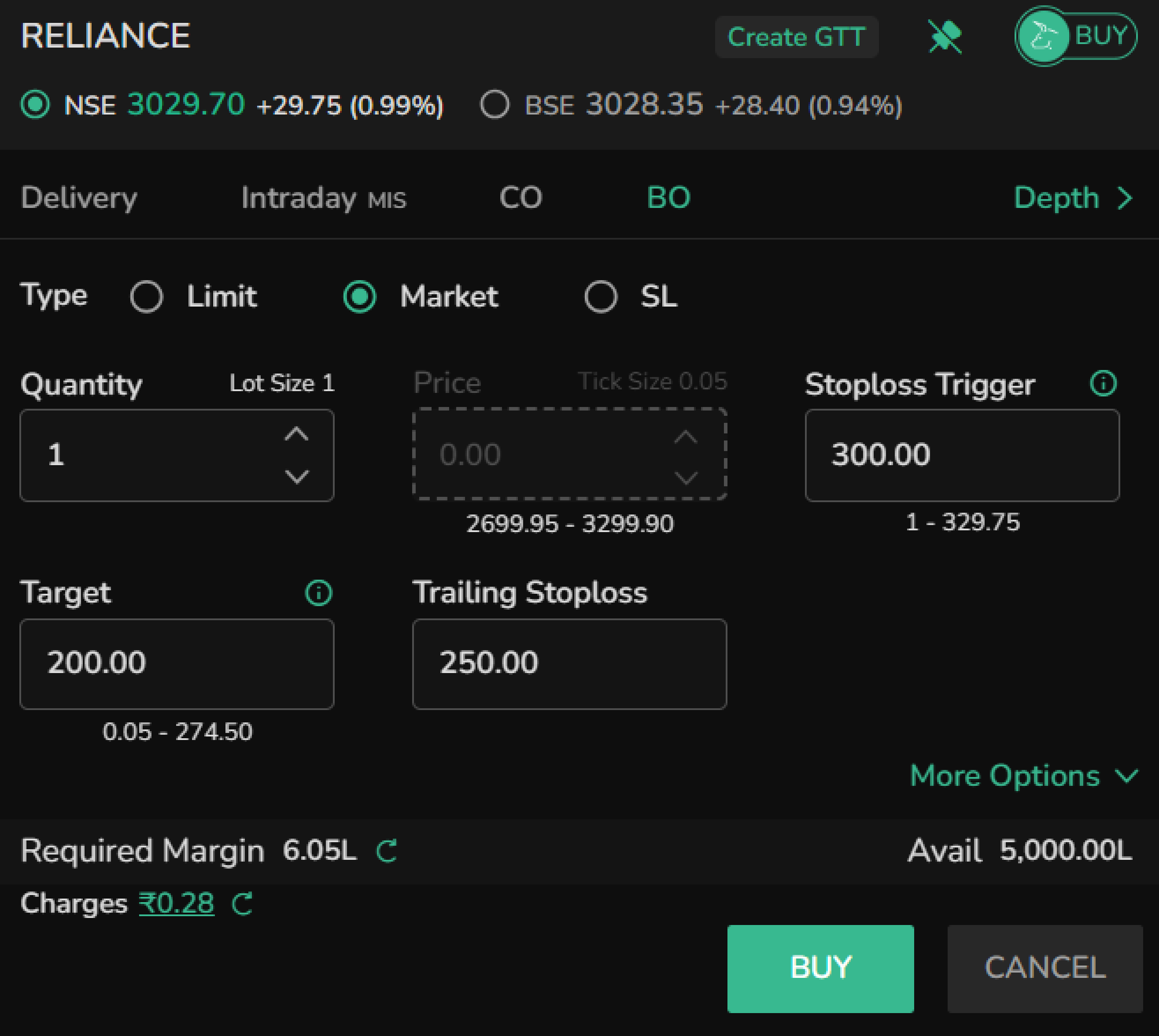Choose the SL order type
The height and width of the screenshot is (1036, 1159).
601,296
